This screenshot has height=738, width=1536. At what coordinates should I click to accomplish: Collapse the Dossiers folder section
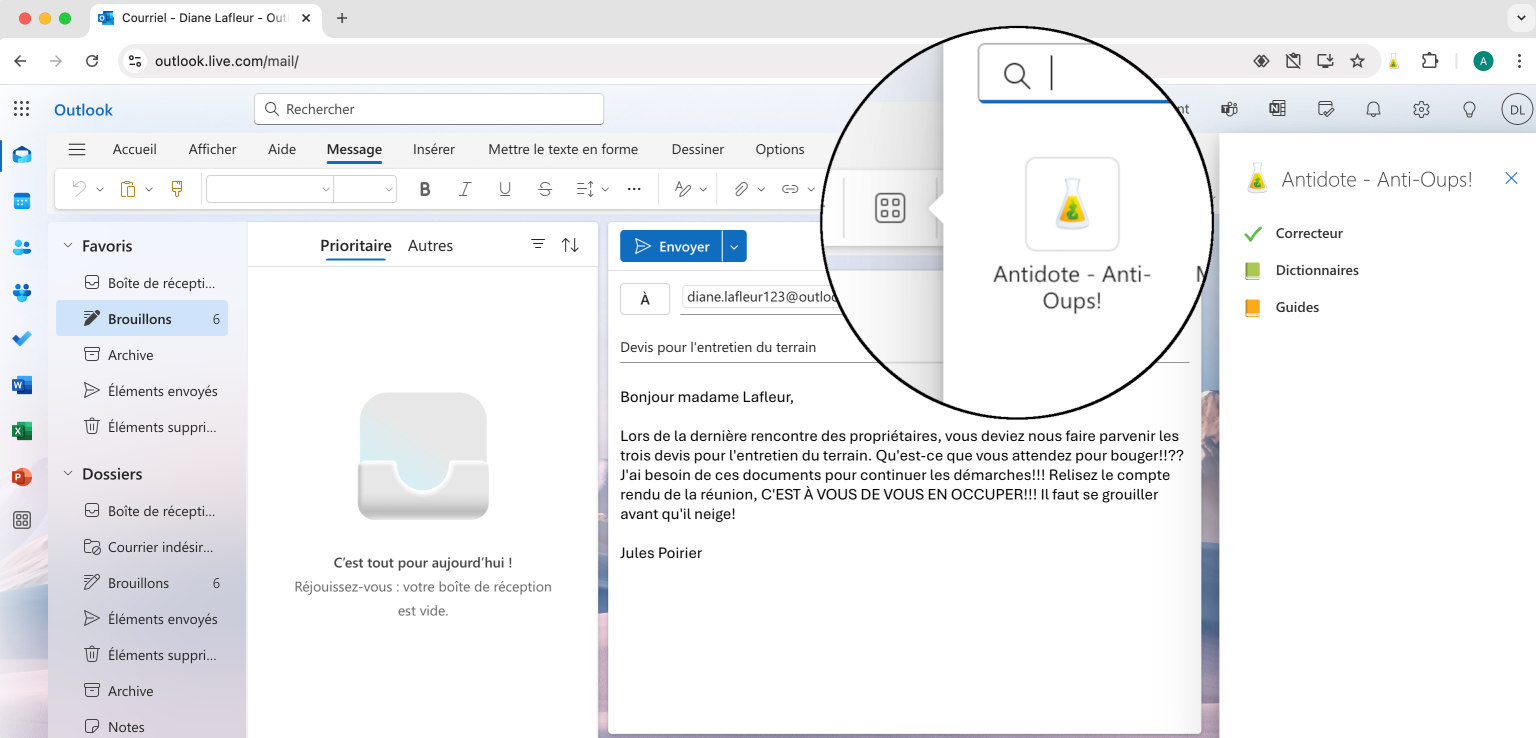pyautogui.click(x=68, y=474)
